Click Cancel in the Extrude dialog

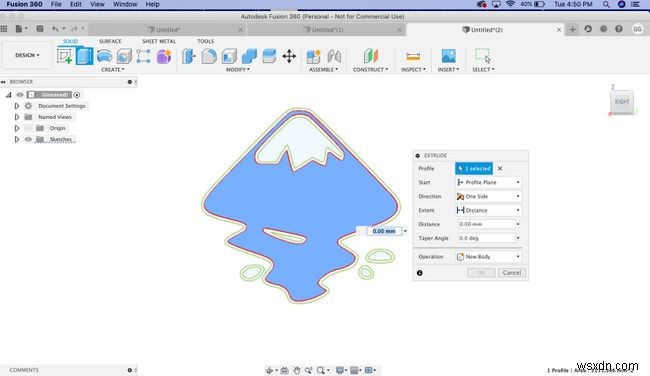tap(512, 272)
